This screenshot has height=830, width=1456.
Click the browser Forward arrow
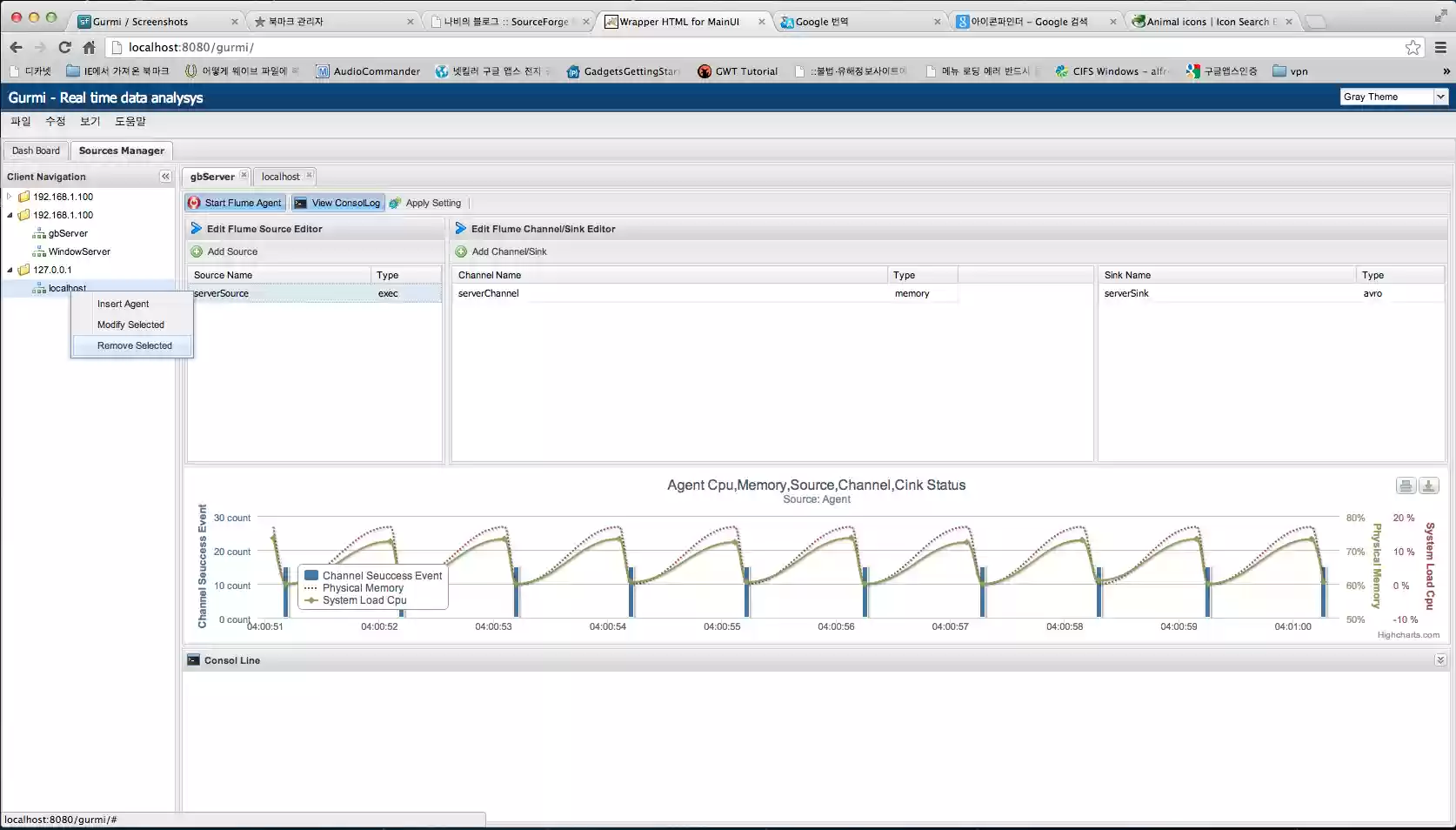pos(40,47)
